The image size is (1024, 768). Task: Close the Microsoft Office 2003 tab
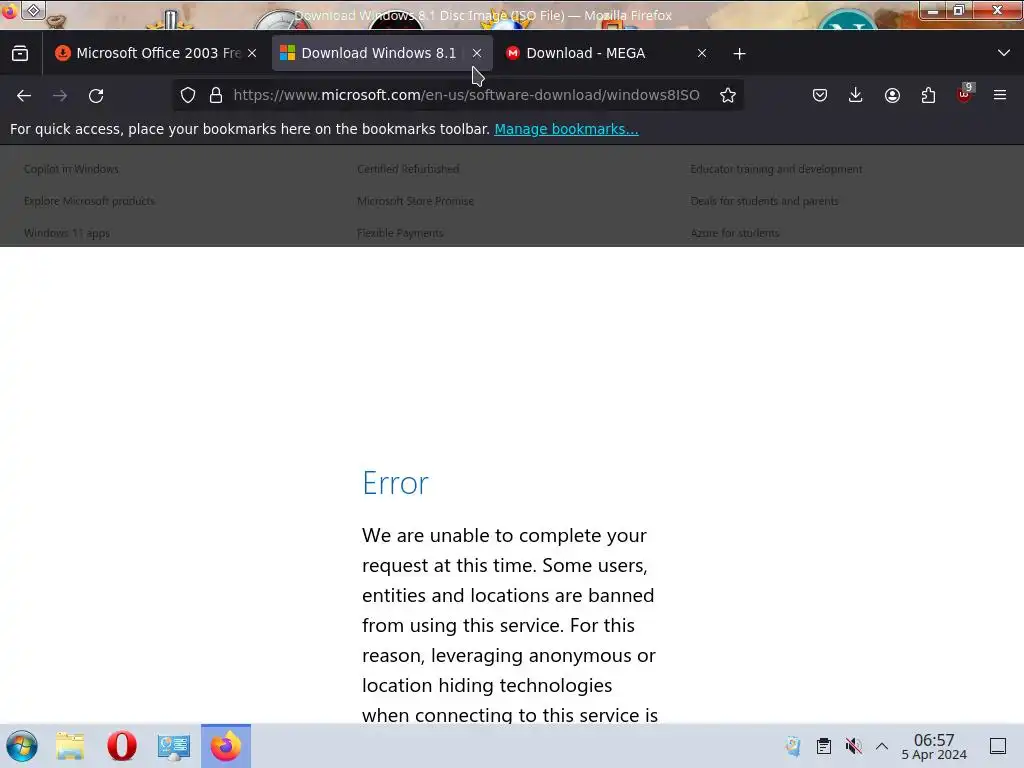pyautogui.click(x=252, y=54)
